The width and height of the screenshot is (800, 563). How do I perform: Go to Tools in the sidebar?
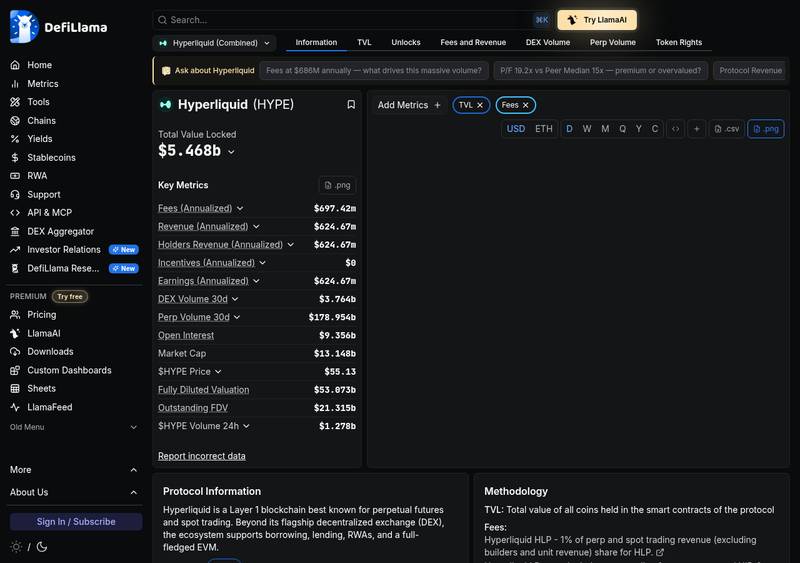pyautogui.click(x=38, y=102)
